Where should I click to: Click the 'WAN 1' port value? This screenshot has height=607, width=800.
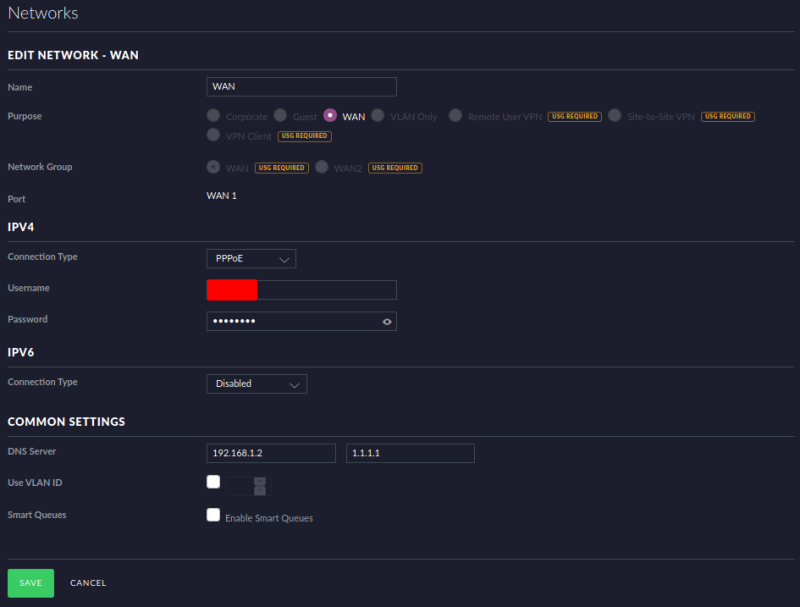point(221,196)
